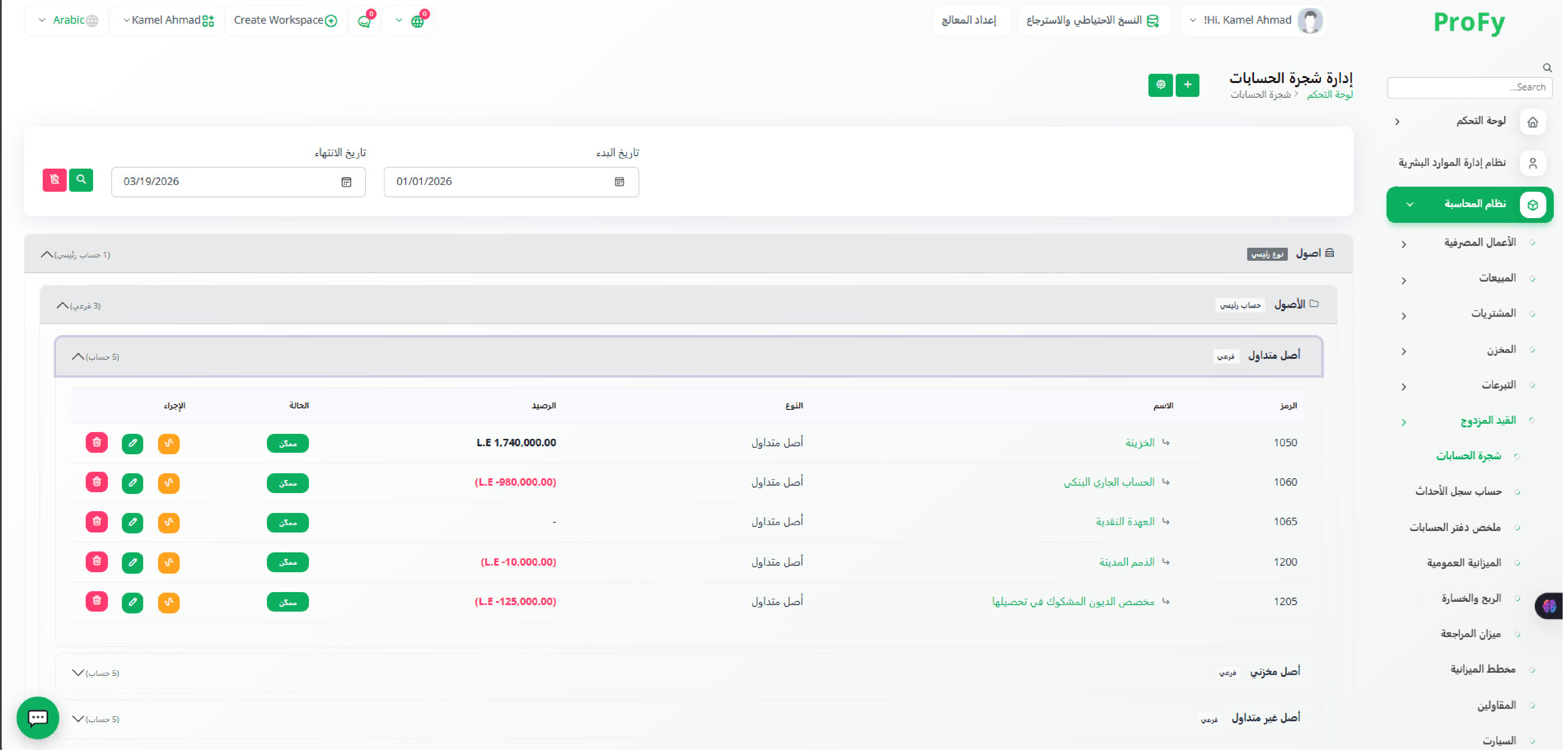1568x750 pixels.
Task: Open the Arabic language dropdown
Action: click(67, 21)
